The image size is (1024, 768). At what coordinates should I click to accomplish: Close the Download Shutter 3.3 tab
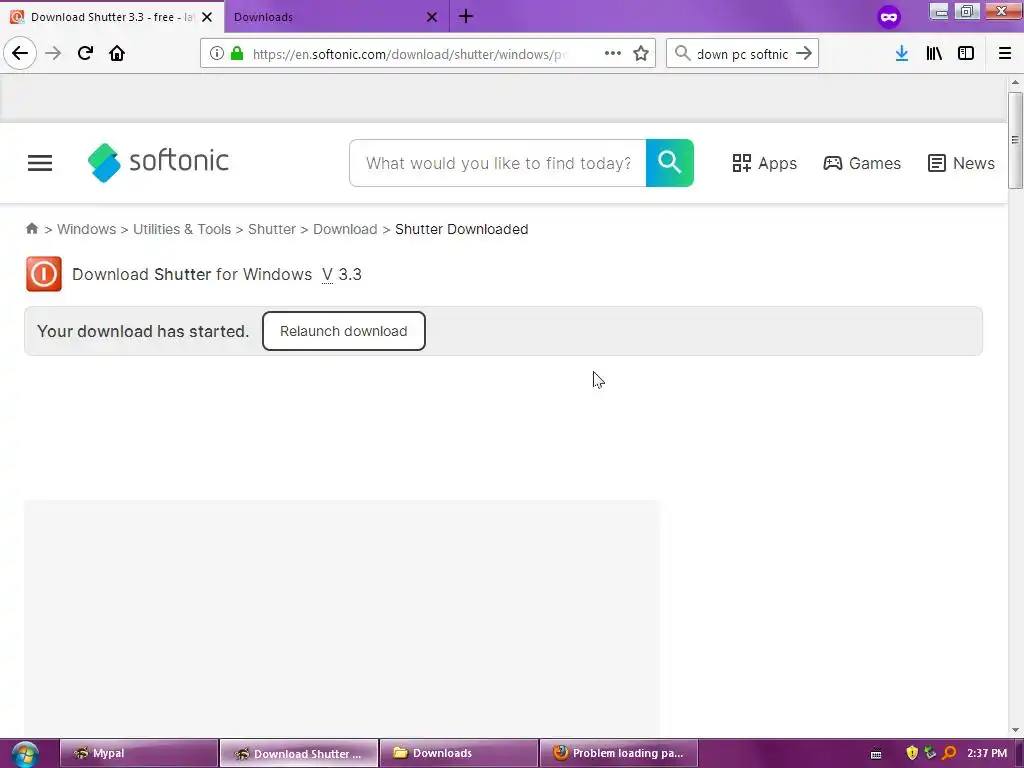tap(207, 17)
